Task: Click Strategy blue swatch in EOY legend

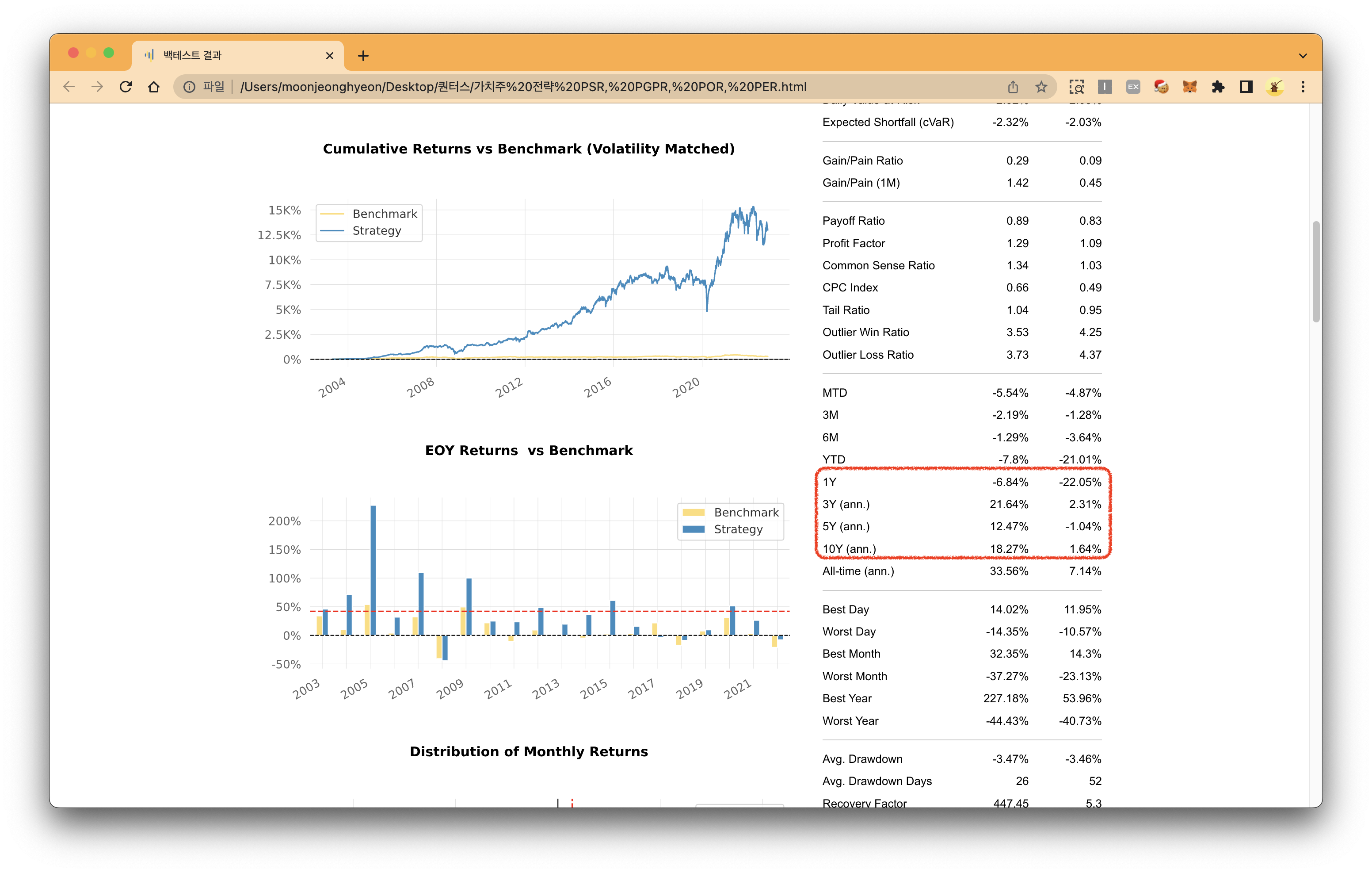Action: click(694, 529)
